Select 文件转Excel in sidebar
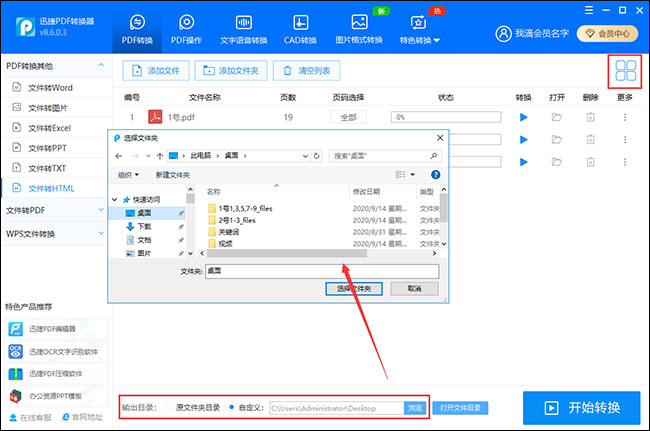The width and height of the screenshot is (650, 431). point(49,128)
